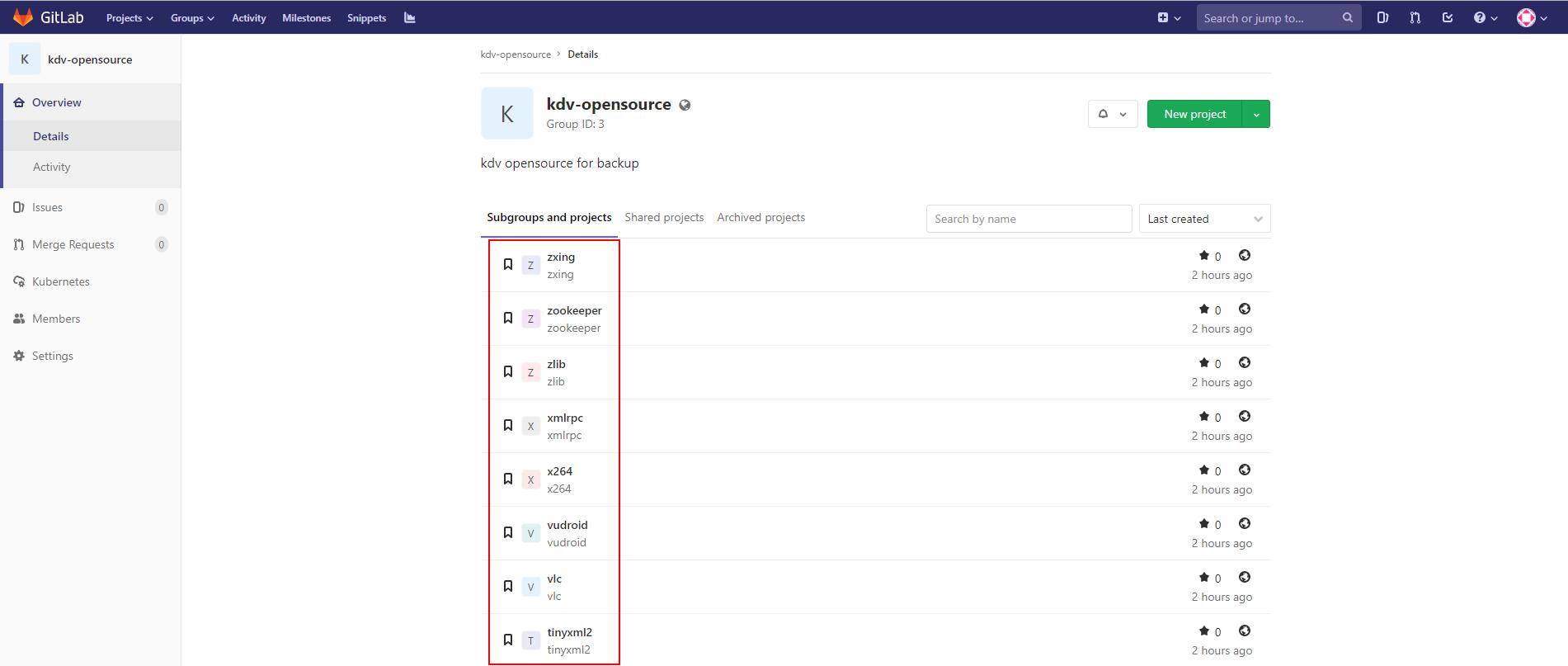Click the bookmark icon for zxing

(508, 264)
